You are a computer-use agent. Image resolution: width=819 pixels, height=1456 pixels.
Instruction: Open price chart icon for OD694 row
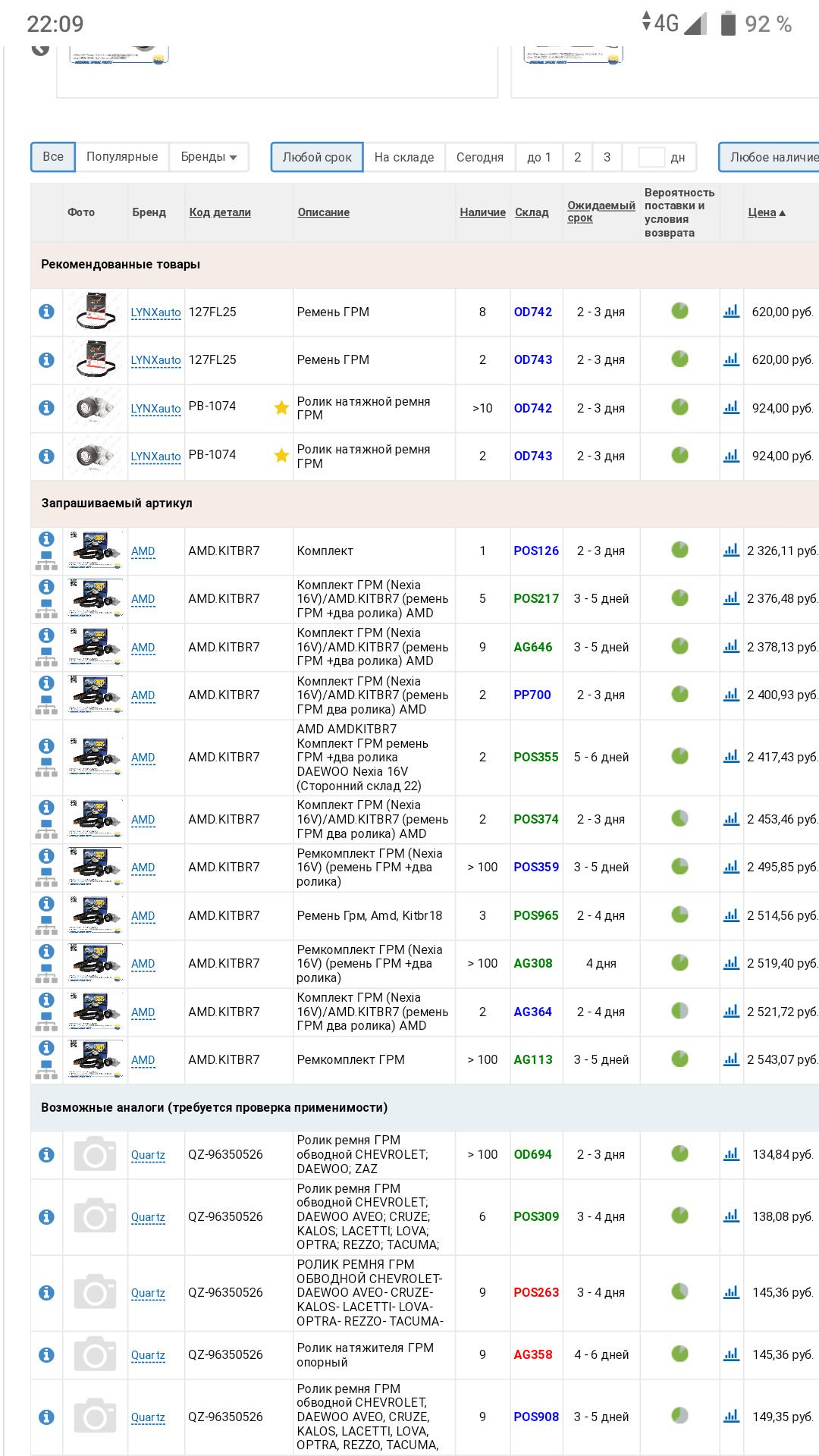pos(731,1154)
